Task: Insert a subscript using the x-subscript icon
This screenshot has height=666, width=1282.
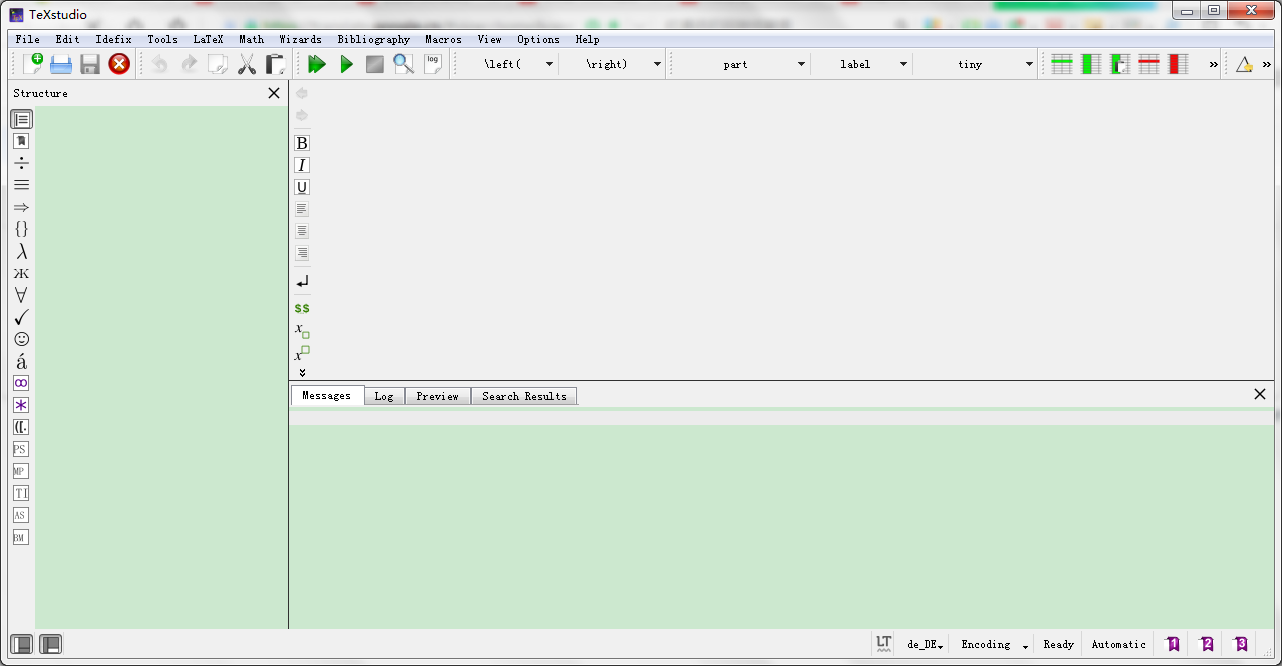Action: tap(302, 330)
